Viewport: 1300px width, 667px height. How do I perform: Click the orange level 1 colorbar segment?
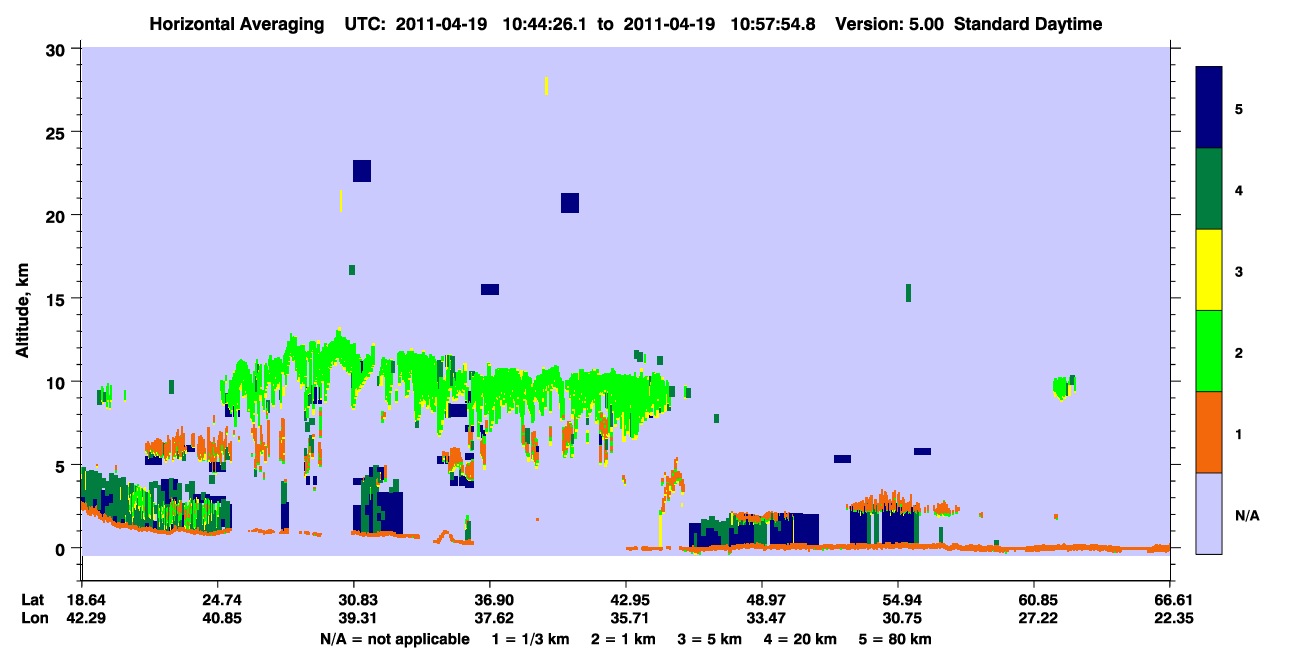click(1209, 432)
